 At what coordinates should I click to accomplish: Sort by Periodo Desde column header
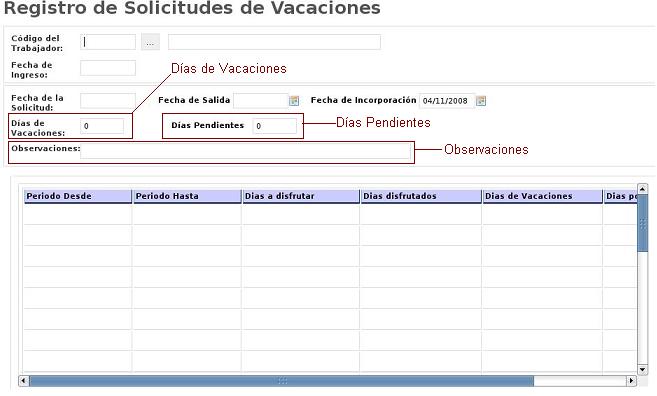(78, 196)
